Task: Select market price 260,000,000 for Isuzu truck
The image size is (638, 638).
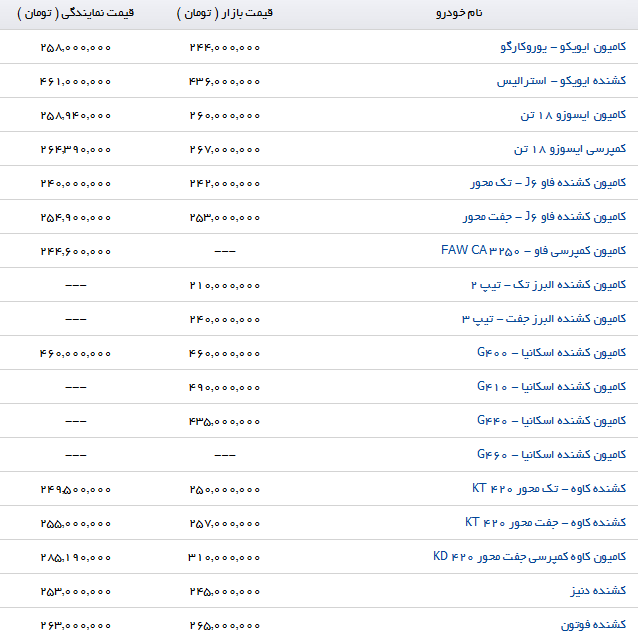Action: 225,116
